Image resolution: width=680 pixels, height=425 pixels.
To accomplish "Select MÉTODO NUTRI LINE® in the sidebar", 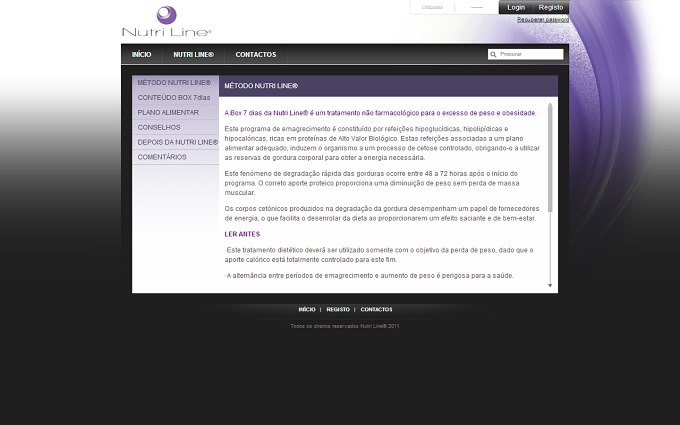I will point(175,82).
